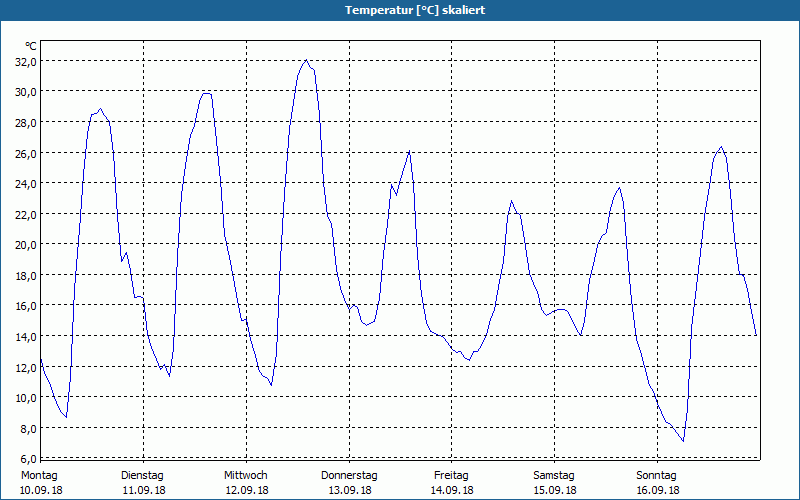Image resolution: width=800 pixels, height=500 pixels.
Task: Select the 26,0 axis value
Action: [x=26, y=154]
